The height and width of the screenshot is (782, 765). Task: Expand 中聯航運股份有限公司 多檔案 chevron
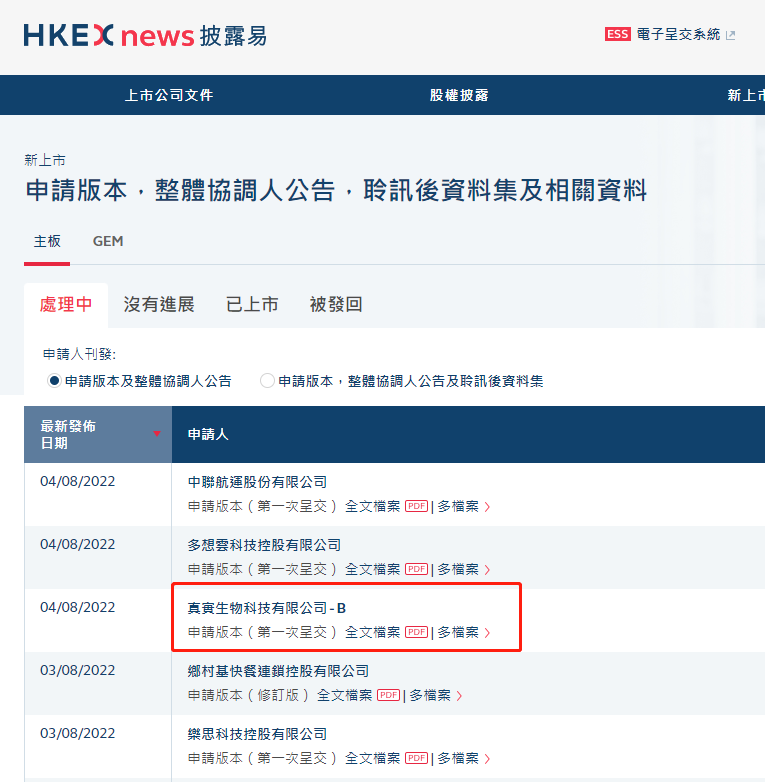[x=487, y=507]
